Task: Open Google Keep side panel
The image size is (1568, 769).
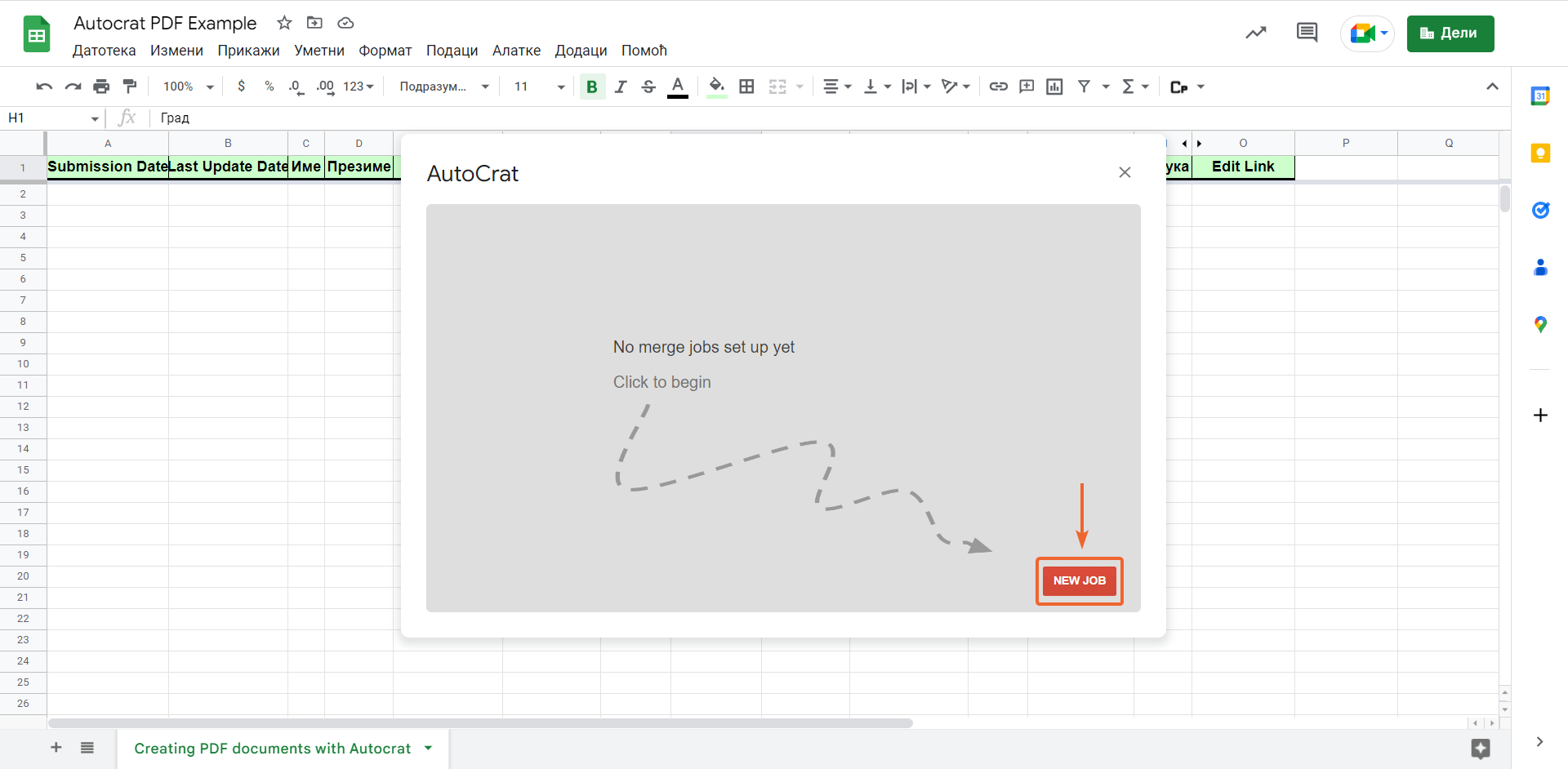Action: (1540, 153)
